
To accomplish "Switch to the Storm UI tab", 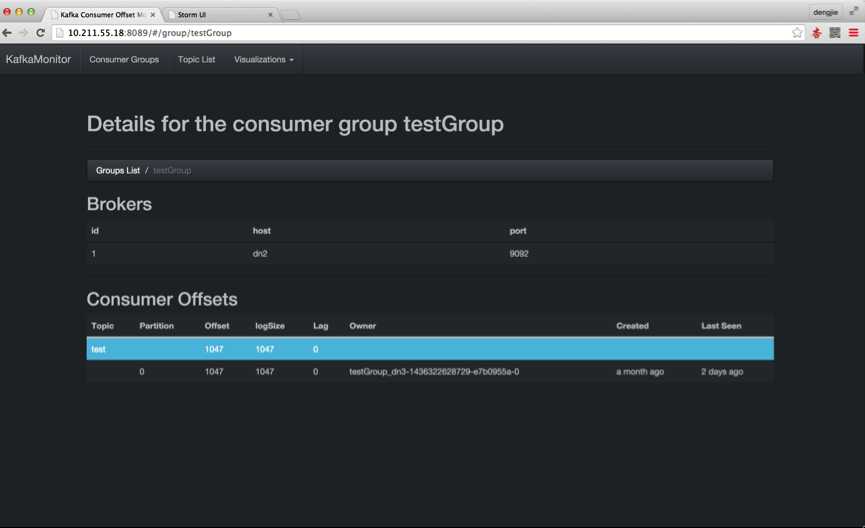I will pos(221,15).
